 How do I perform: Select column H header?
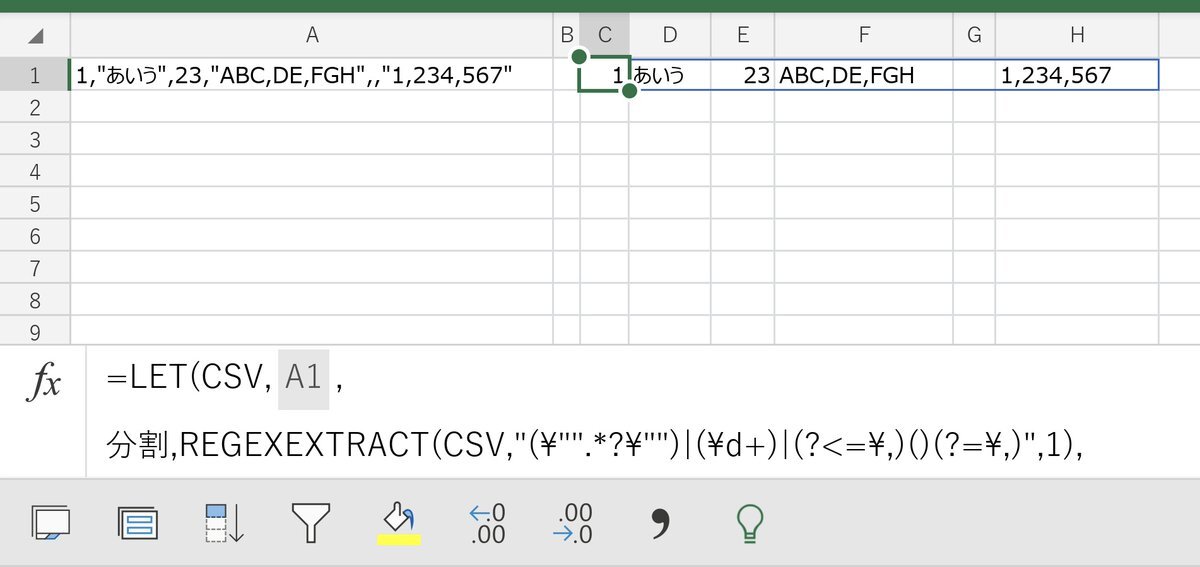pyautogui.click(x=1077, y=35)
